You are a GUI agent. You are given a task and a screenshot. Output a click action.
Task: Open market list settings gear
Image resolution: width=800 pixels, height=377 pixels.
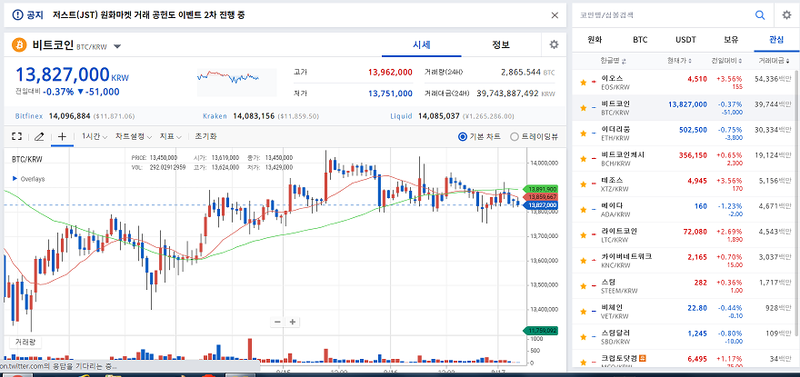(x=786, y=15)
